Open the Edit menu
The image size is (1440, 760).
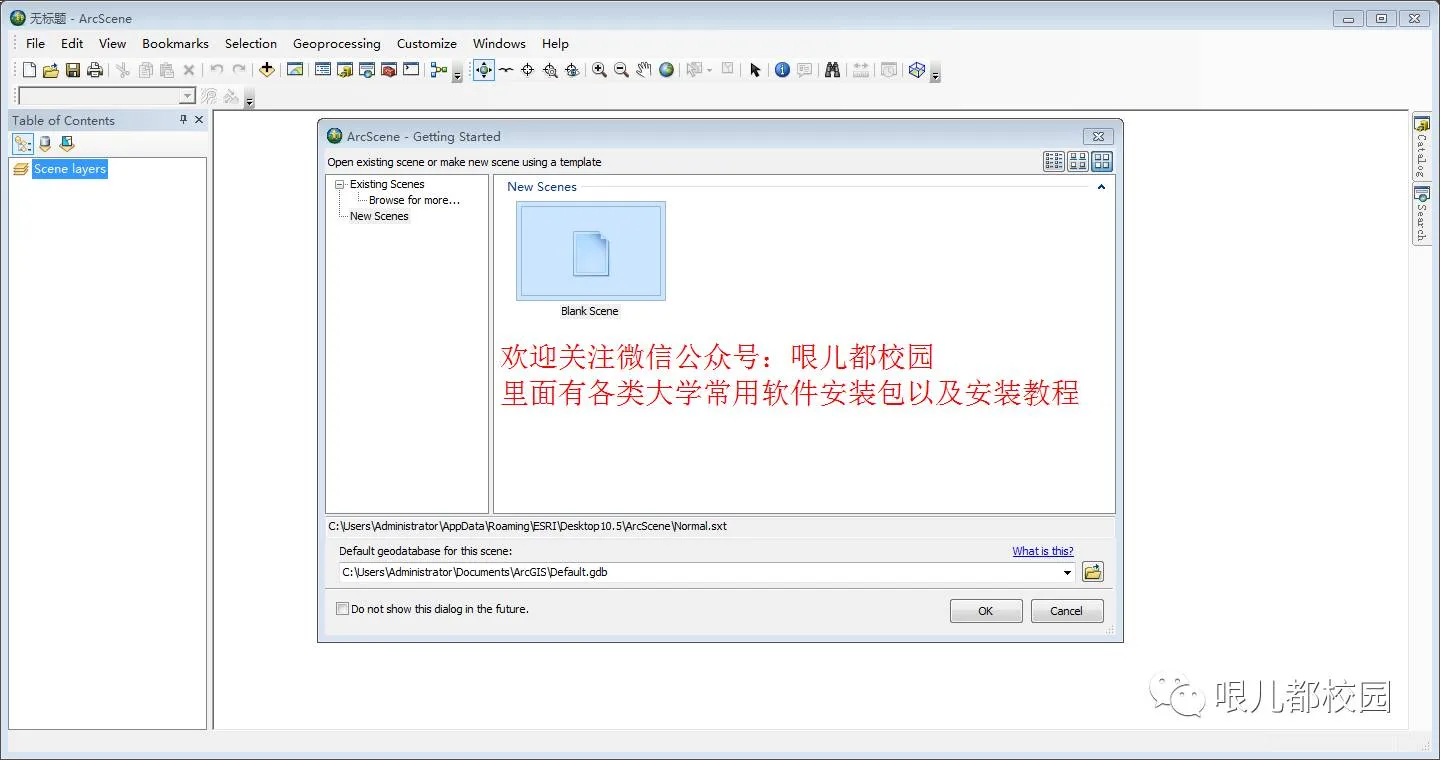(x=72, y=43)
